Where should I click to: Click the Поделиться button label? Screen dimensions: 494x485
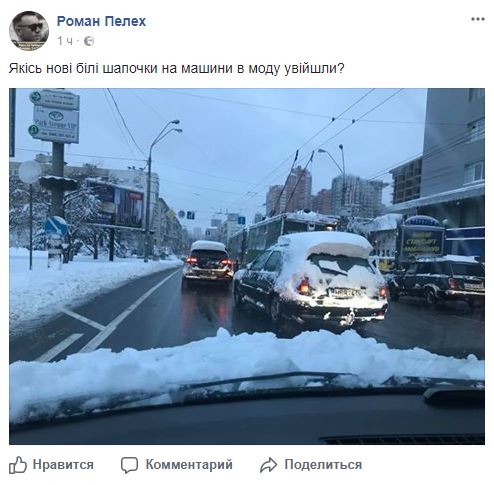coord(323,465)
